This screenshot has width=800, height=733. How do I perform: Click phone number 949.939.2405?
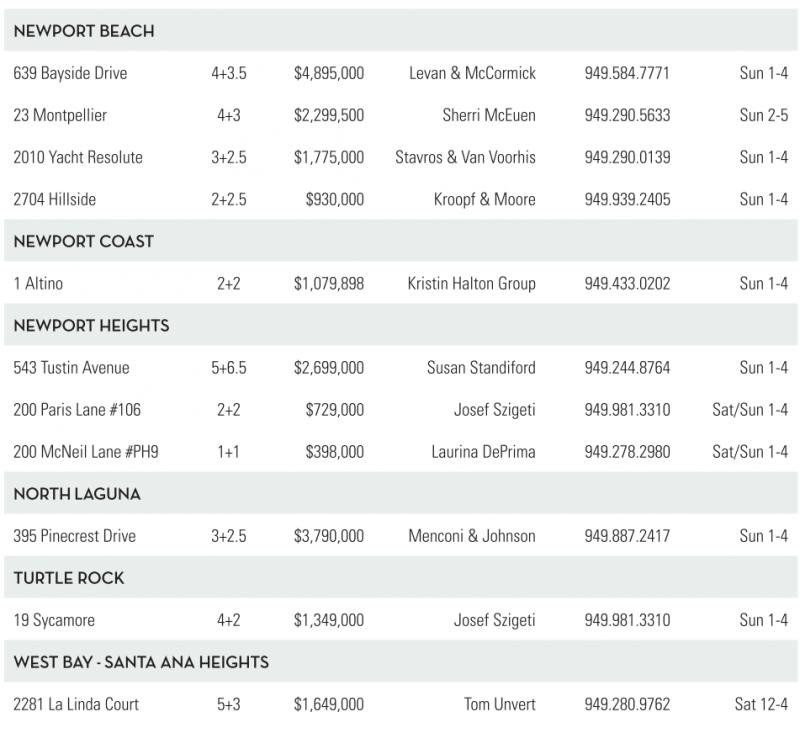[x=627, y=199]
